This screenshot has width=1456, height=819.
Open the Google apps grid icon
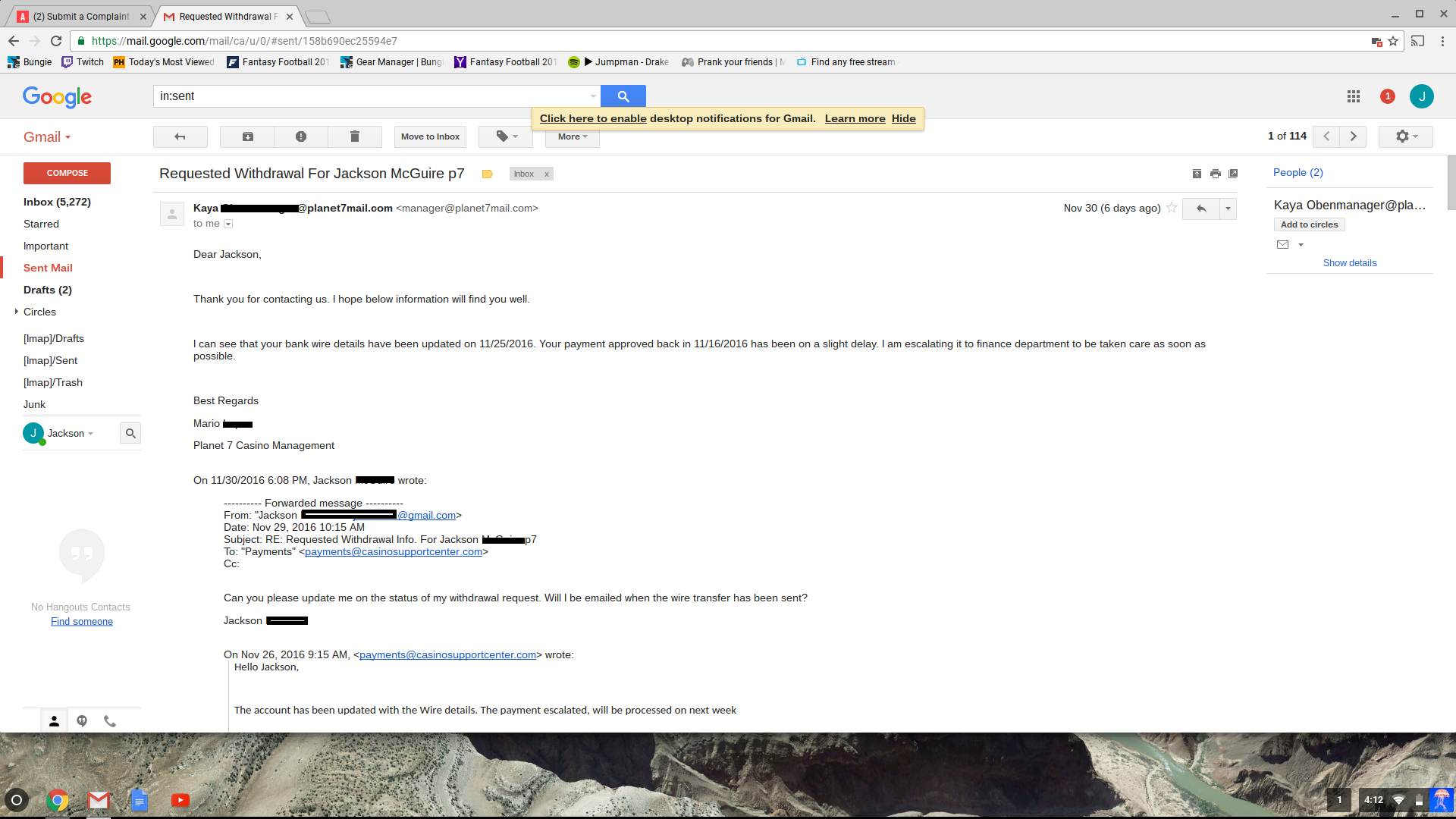(1354, 96)
